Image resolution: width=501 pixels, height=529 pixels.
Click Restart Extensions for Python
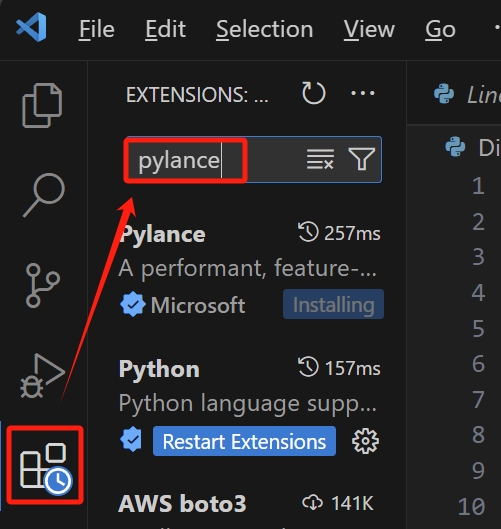[x=244, y=441]
